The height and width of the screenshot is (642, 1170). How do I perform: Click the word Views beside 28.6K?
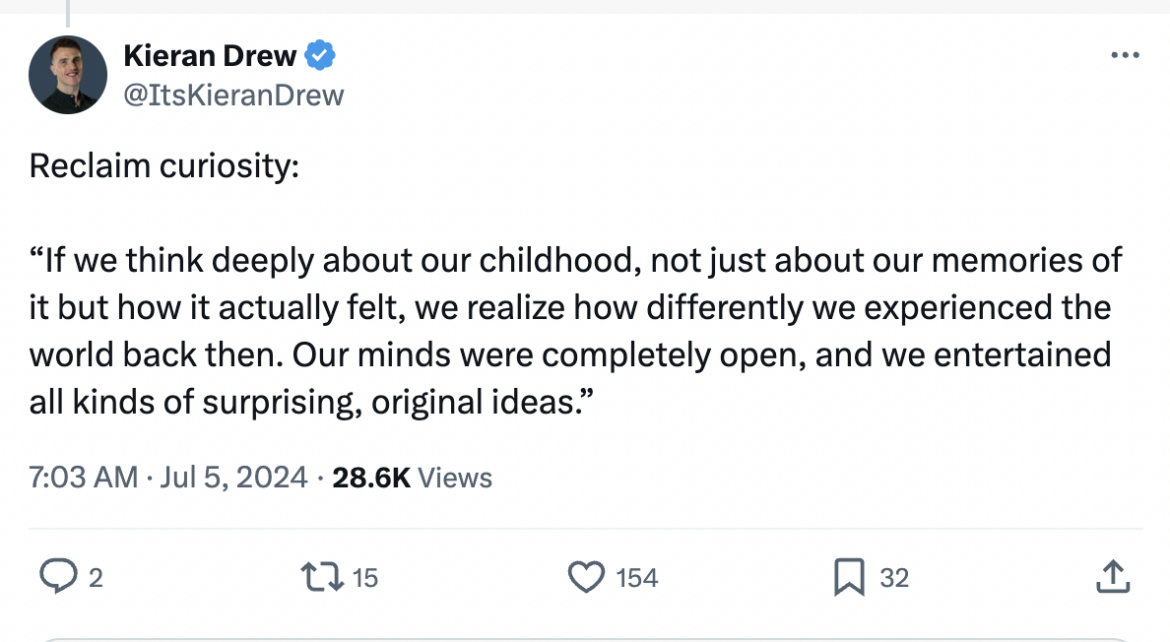[455, 477]
